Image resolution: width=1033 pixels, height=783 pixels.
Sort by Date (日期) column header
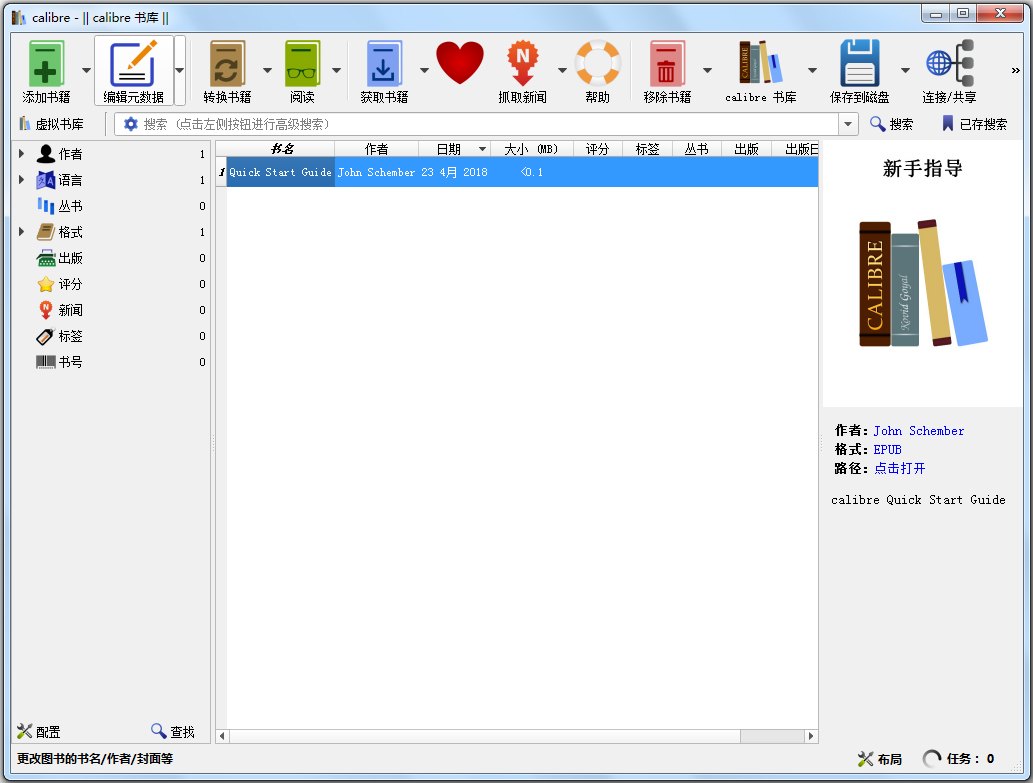(455, 149)
